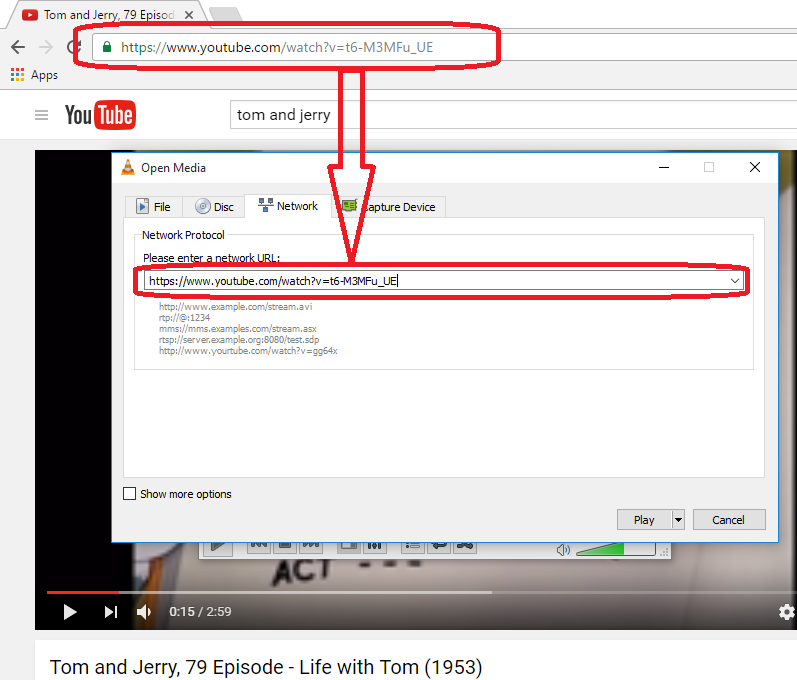Viewport: 797px width, 680px height.
Task: Click example rtsp://server.example.org:8080/test.sdp
Action: (239, 339)
